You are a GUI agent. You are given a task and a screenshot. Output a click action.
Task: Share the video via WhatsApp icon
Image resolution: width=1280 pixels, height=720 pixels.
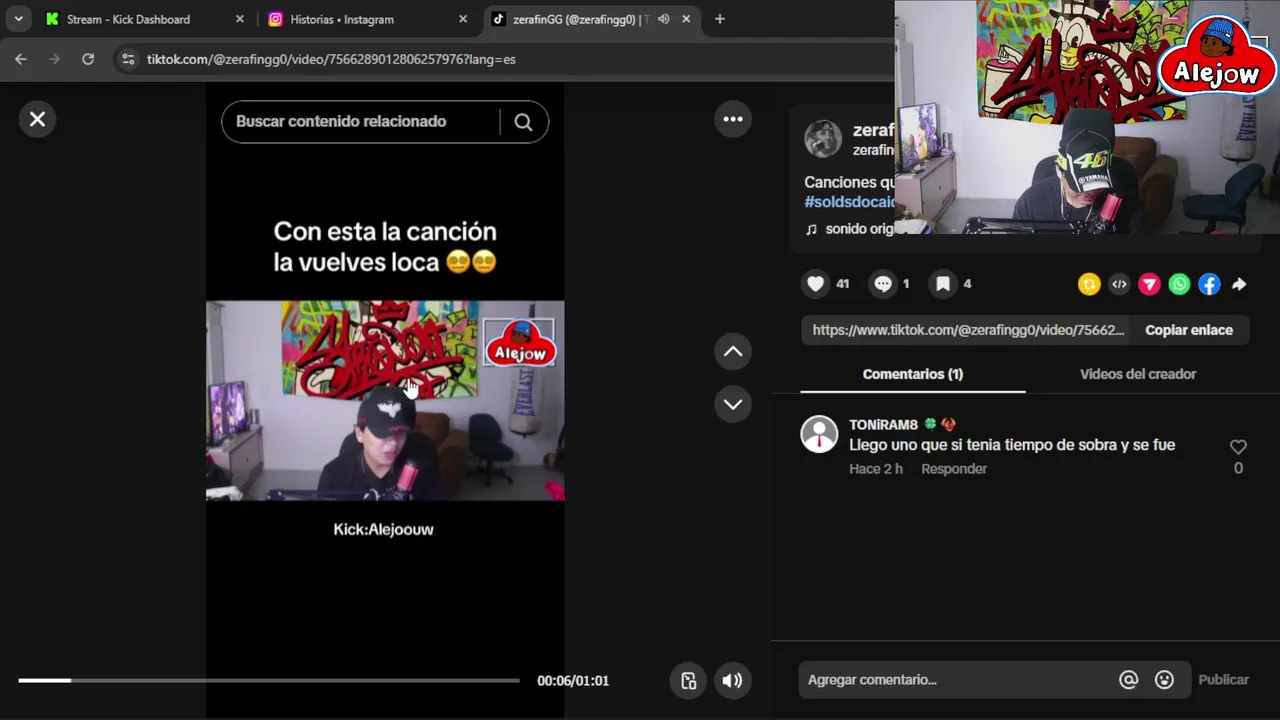click(x=1179, y=284)
